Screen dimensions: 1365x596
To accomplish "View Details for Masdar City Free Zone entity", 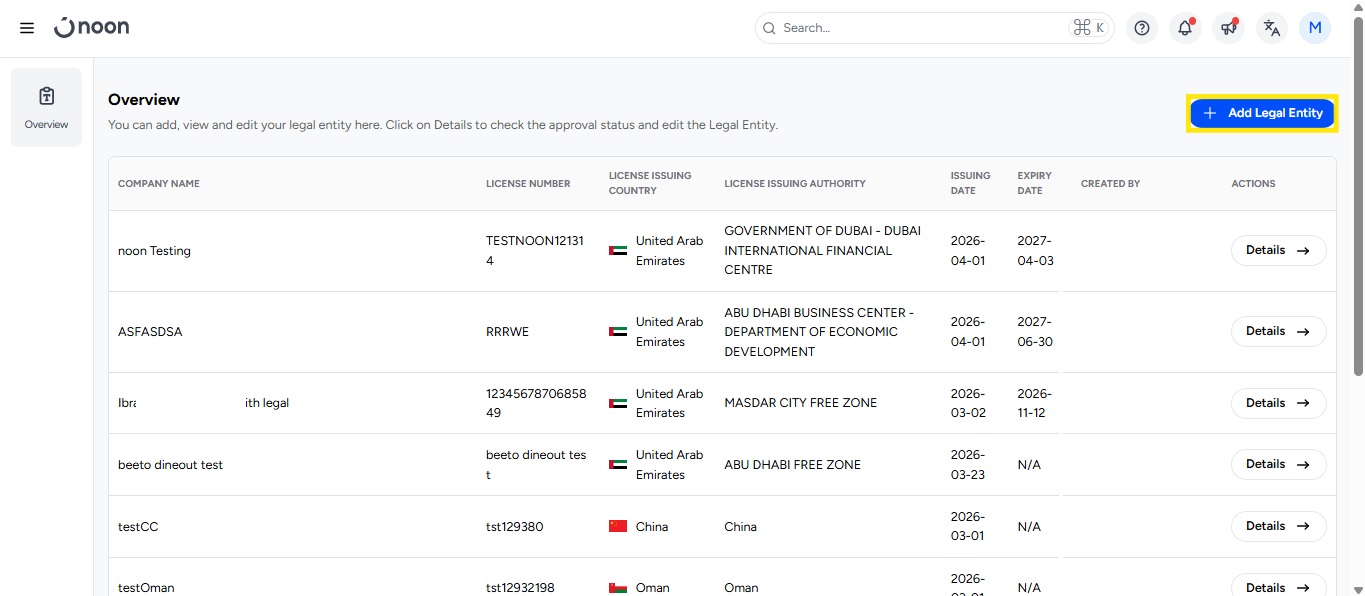I will point(1278,403).
